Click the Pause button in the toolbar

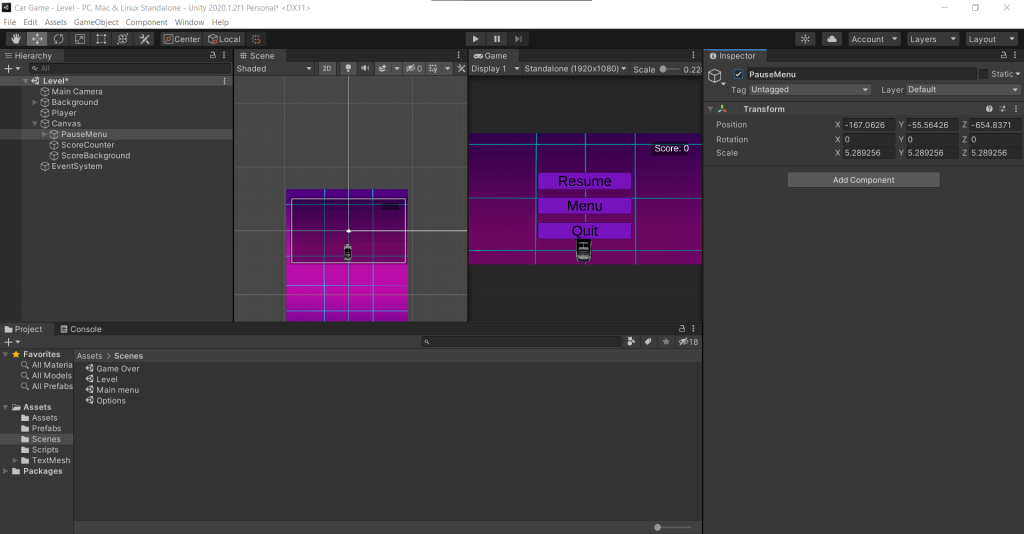(x=497, y=39)
